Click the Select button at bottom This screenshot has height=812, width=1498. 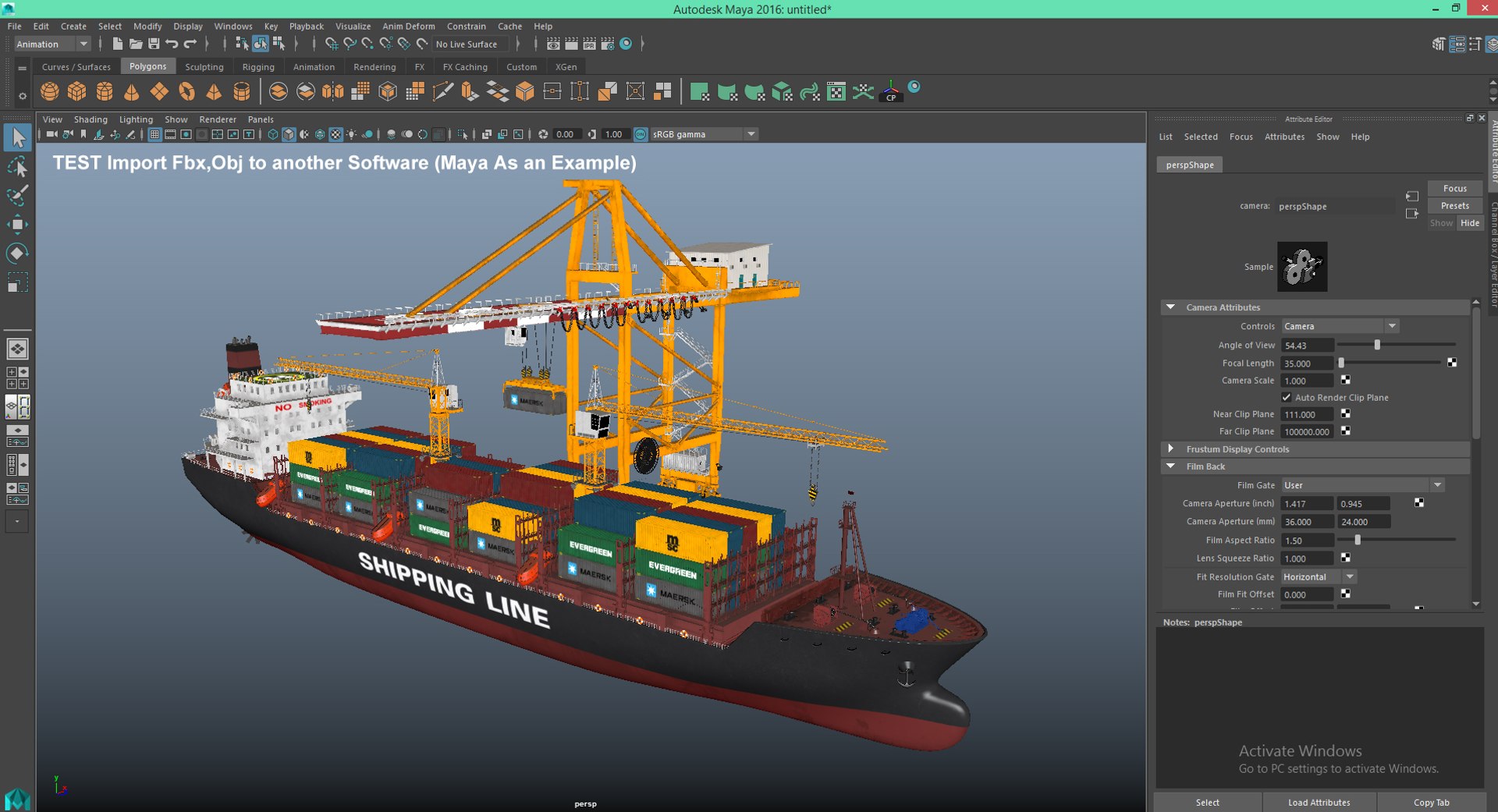pyautogui.click(x=1207, y=803)
